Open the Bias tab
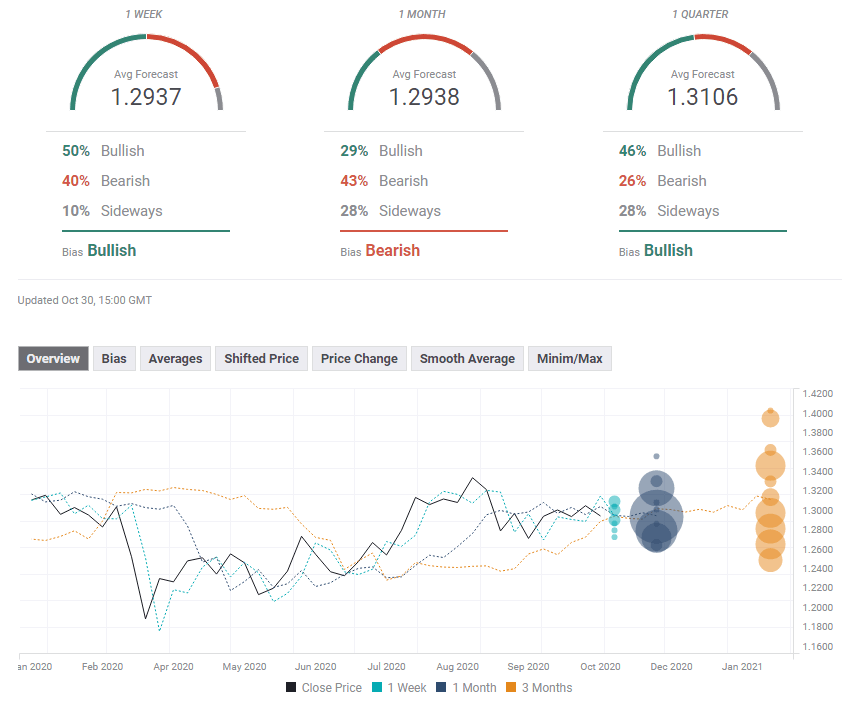The height and width of the screenshot is (701, 856). click(x=114, y=359)
